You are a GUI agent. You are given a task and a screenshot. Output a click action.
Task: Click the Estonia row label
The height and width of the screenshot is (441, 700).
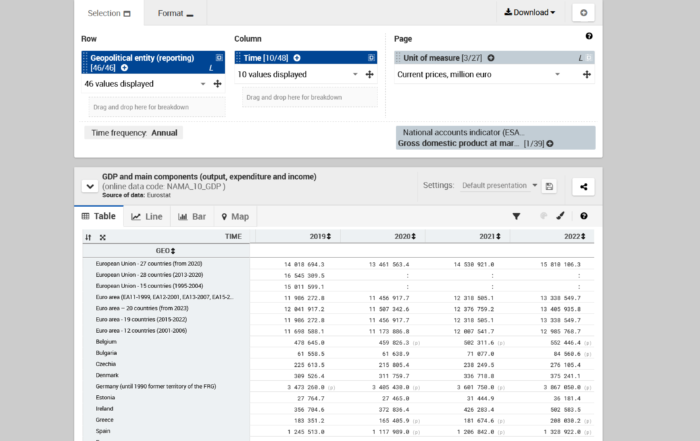point(105,398)
